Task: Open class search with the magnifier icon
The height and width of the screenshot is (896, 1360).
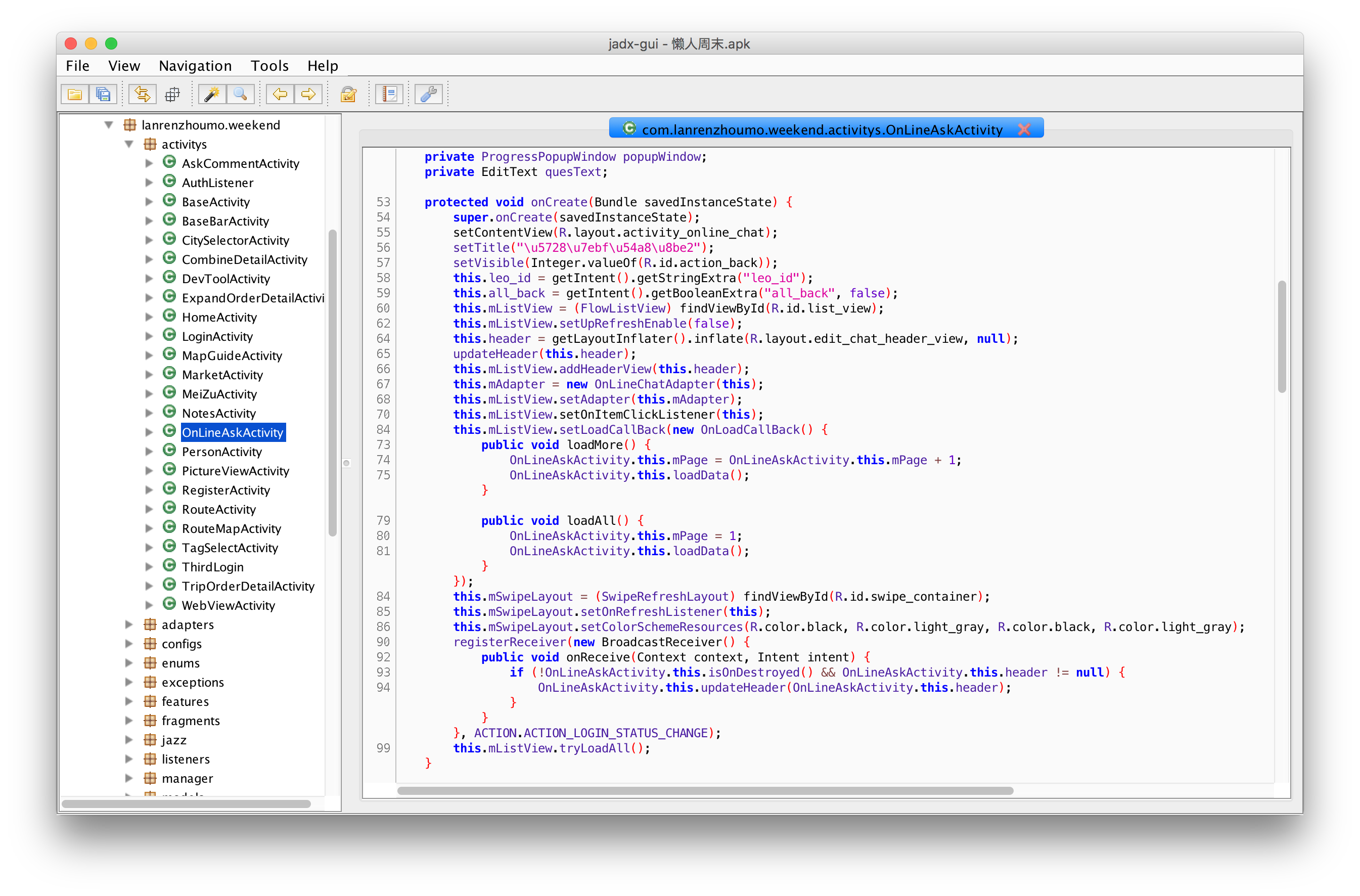Action: click(x=241, y=94)
